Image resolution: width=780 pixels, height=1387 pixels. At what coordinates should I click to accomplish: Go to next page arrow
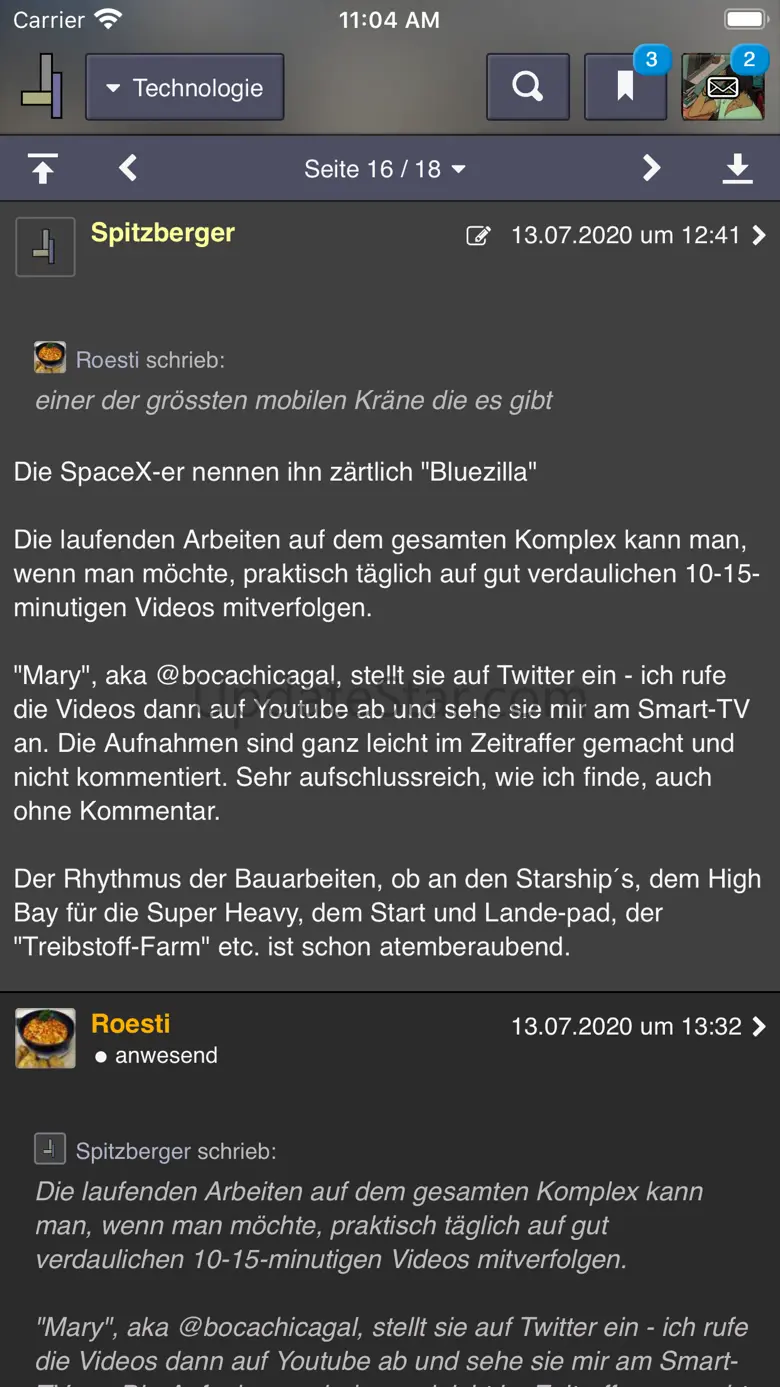(x=651, y=168)
